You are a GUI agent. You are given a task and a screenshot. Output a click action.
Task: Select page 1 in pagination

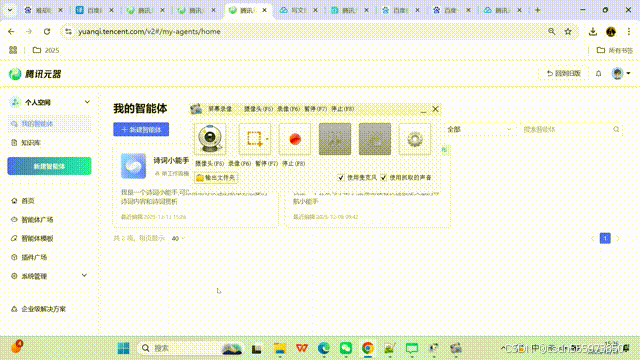pos(605,238)
